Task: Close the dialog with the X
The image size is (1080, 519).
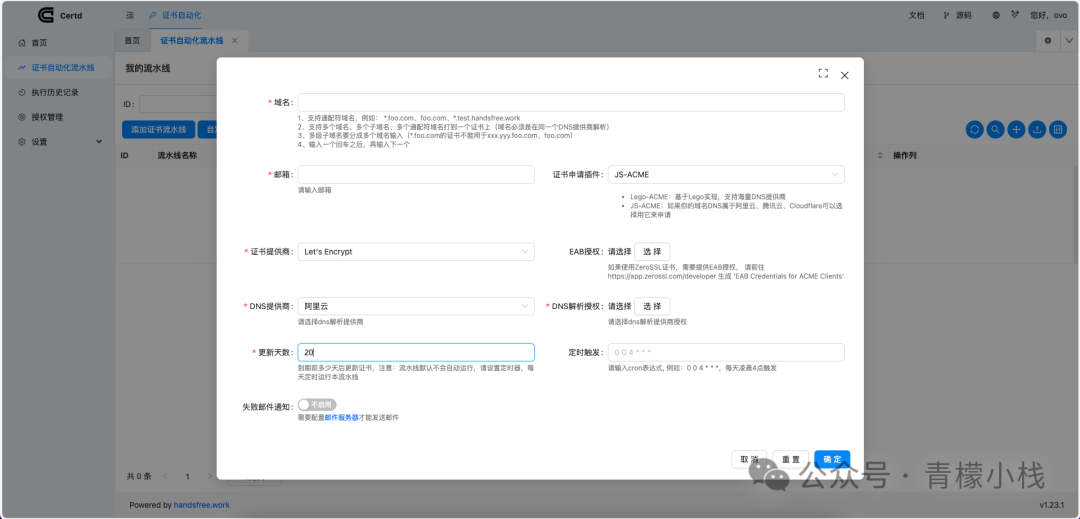Action: pyautogui.click(x=844, y=75)
